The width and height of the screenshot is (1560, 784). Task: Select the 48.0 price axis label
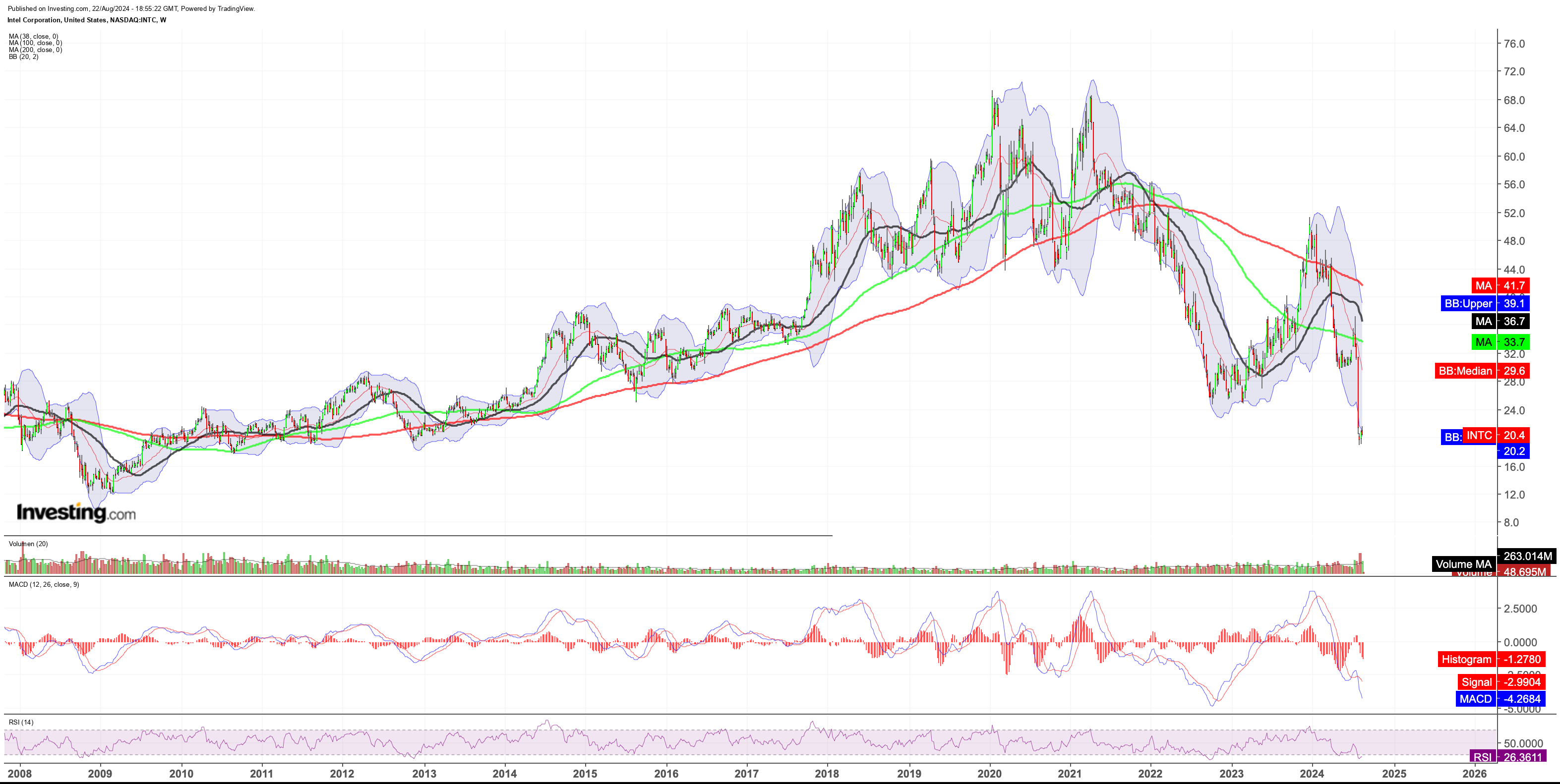pyautogui.click(x=1514, y=241)
